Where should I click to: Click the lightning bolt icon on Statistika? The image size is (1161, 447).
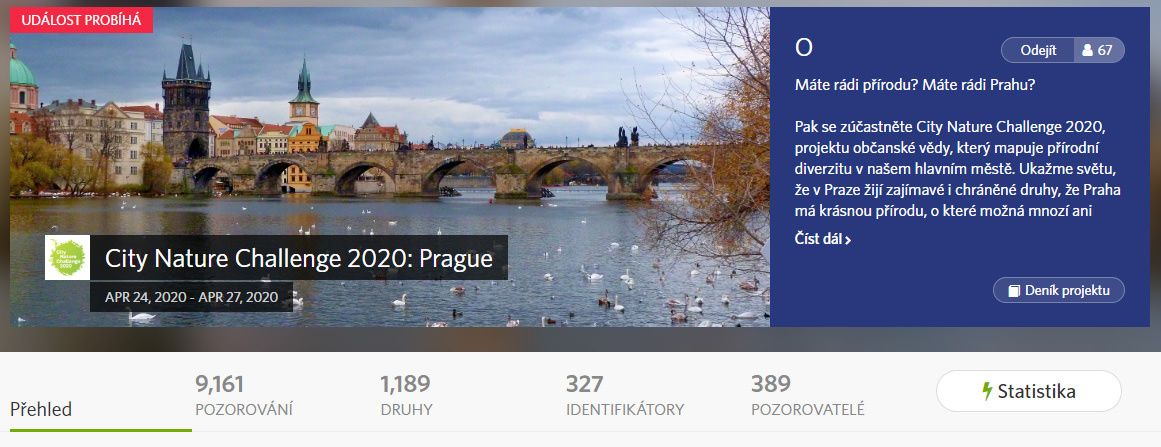click(x=986, y=391)
